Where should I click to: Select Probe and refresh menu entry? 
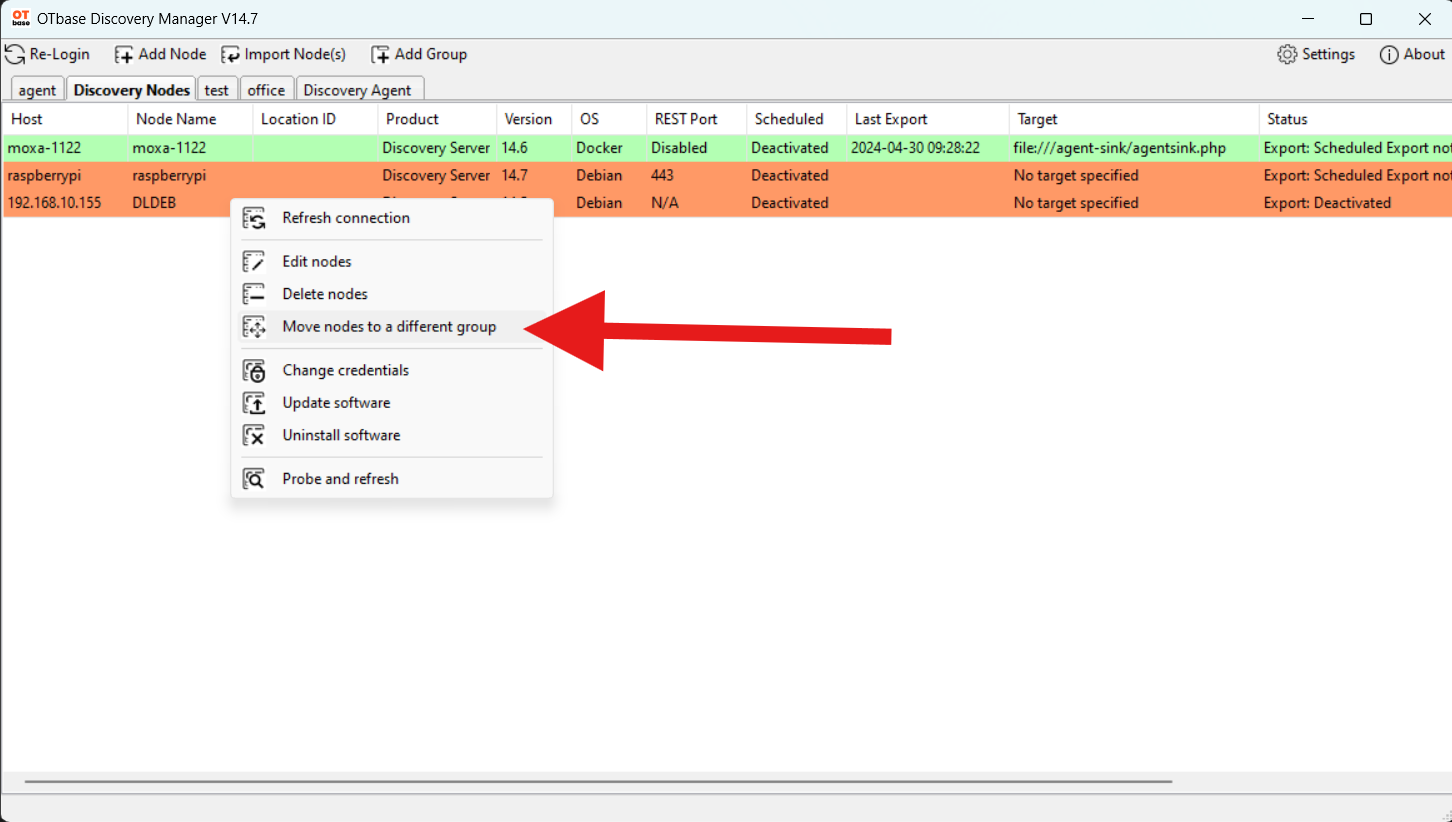[392, 479]
